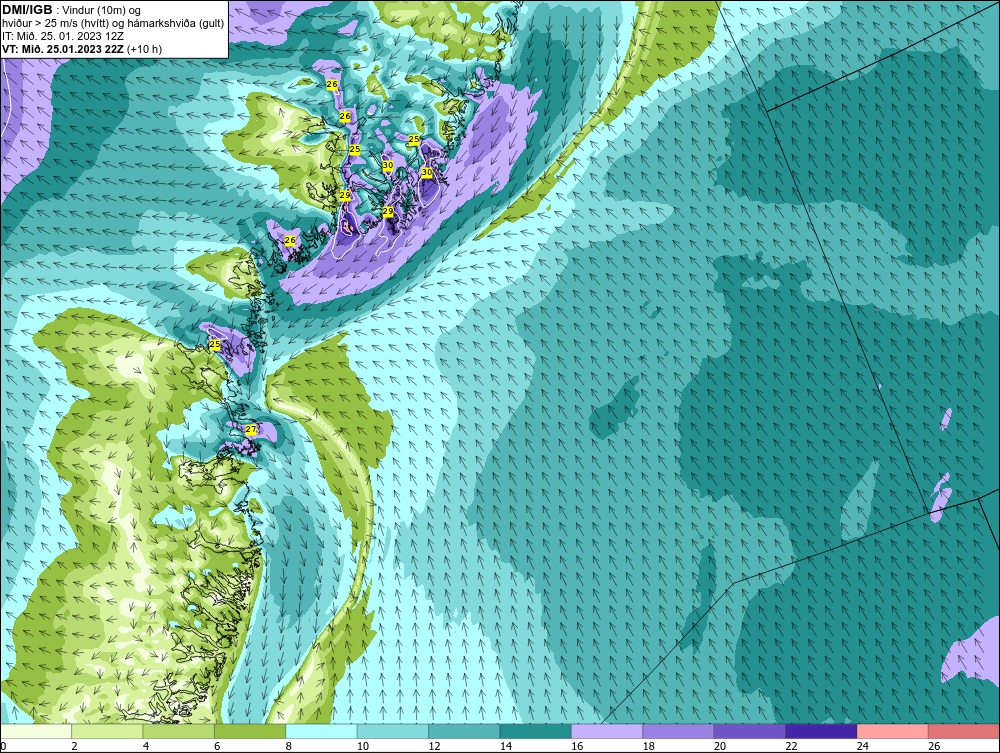1000x753 pixels.
Task: Click the legend scale number 10
Action: pos(363,746)
